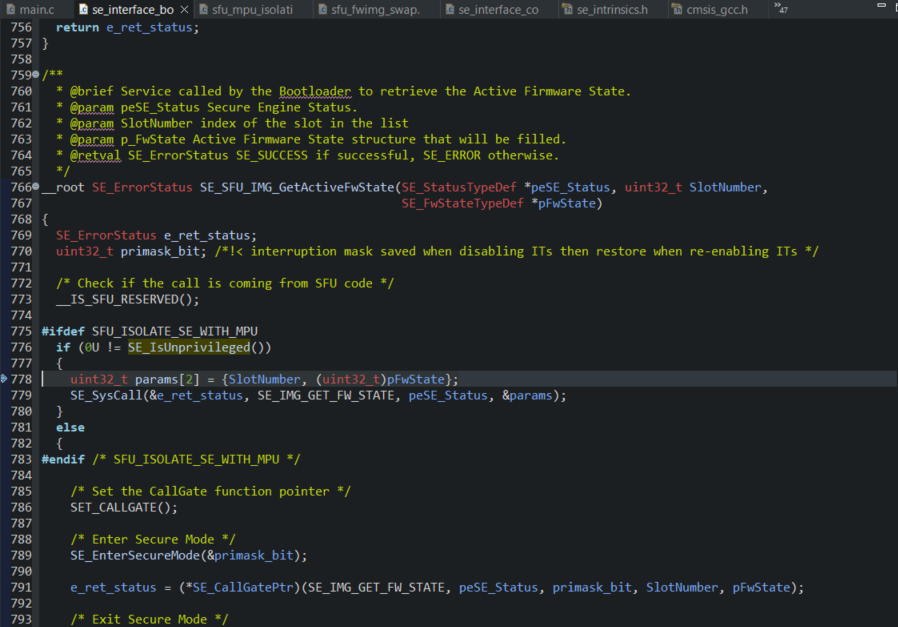This screenshot has height=627, width=898.
Task: Click the cmsis_gcc.h header file icon
Action: [x=677, y=9]
